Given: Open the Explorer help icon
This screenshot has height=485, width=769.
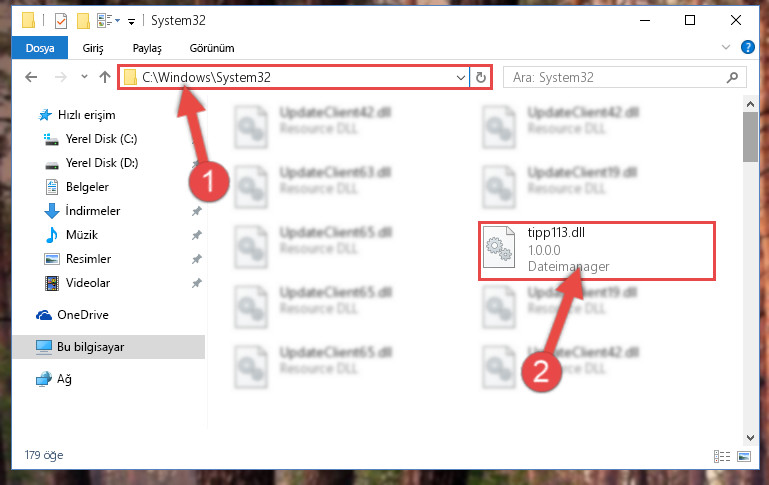Looking at the screenshot, I should pos(747,48).
